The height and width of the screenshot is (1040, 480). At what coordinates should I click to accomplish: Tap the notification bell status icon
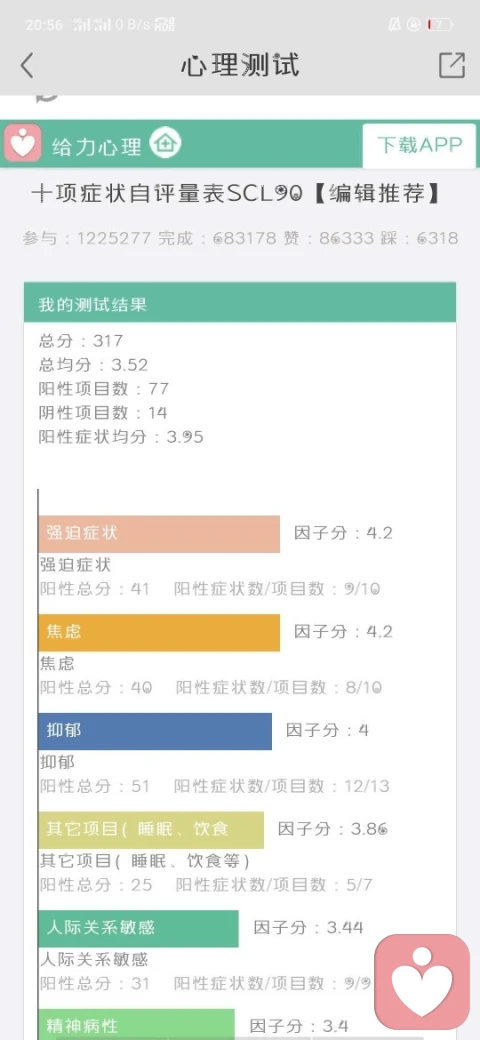394,25
